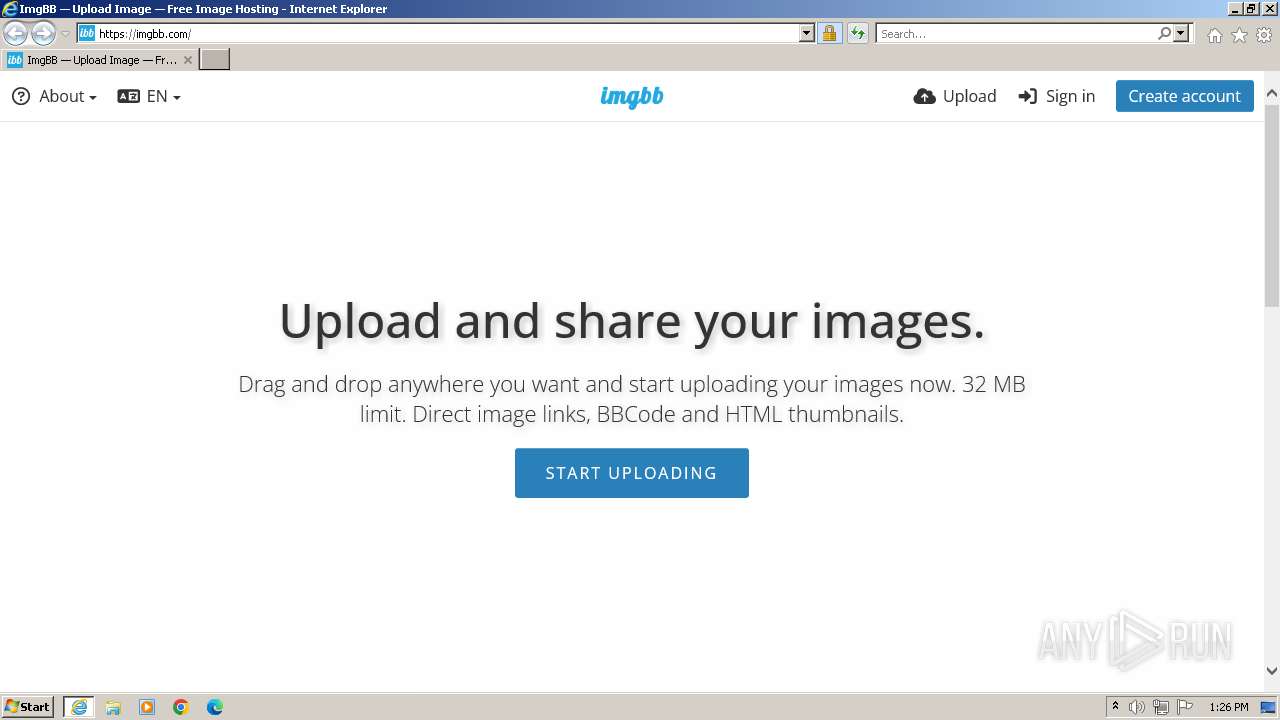Show hidden system tray icons
The image size is (1280, 720).
(x=1115, y=707)
